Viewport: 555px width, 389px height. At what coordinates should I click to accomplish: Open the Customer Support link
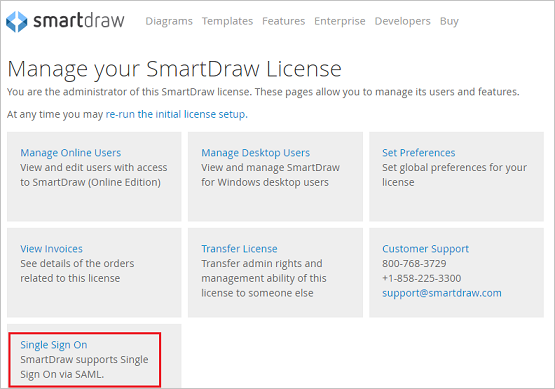click(x=425, y=249)
